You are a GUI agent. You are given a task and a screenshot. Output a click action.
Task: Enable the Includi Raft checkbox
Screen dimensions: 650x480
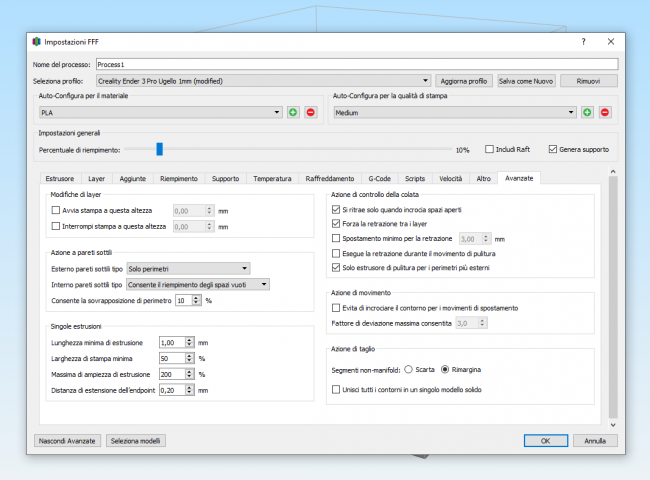490,149
